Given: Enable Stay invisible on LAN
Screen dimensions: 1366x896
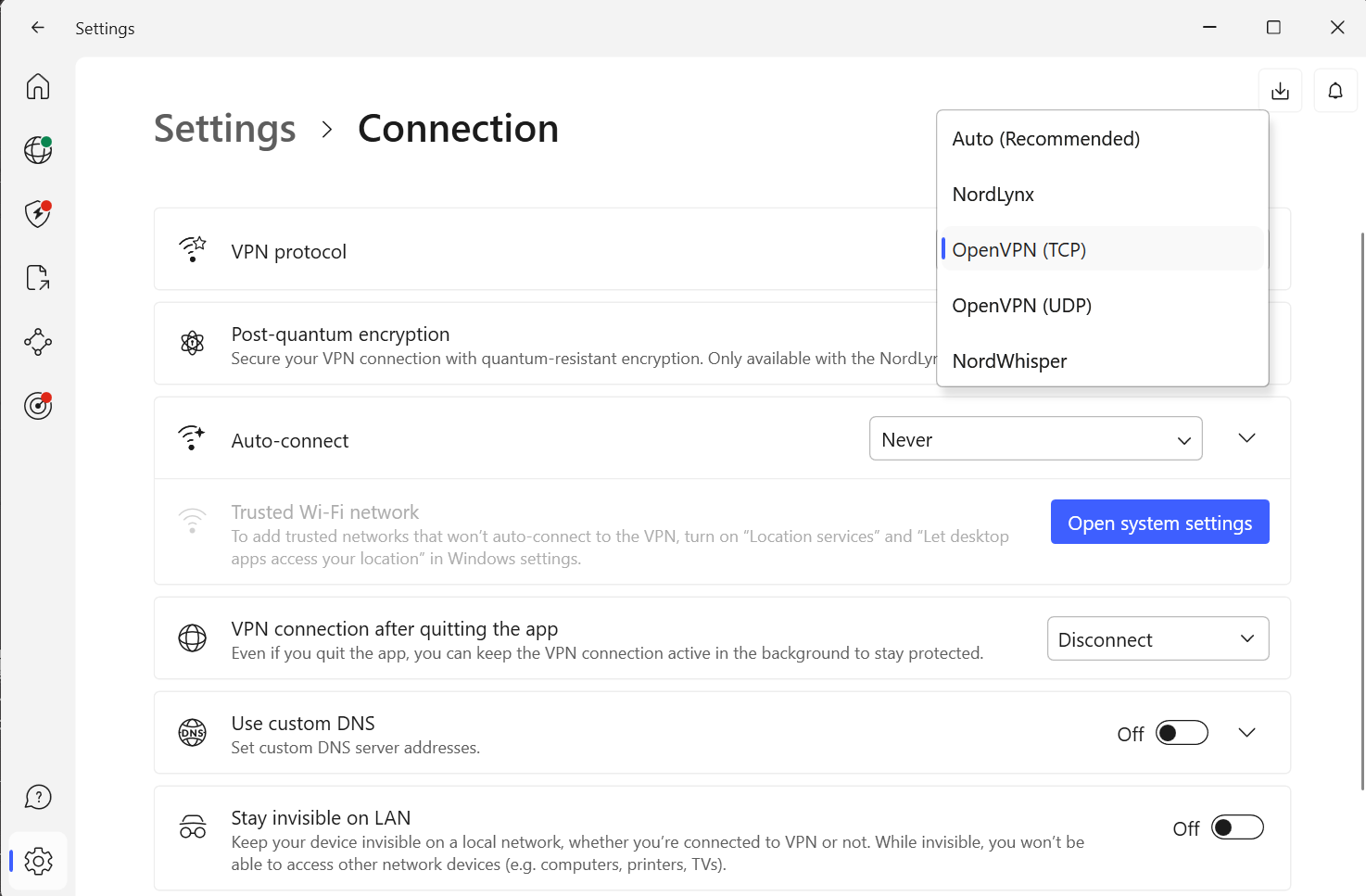Looking at the screenshot, I should point(1237,827).
